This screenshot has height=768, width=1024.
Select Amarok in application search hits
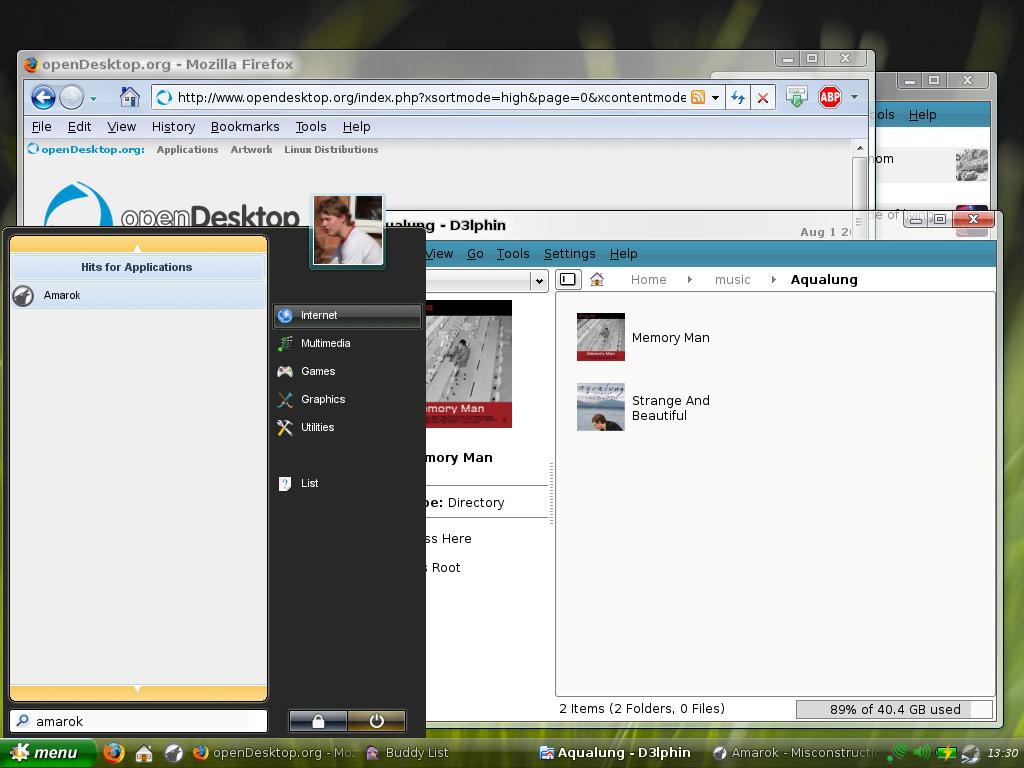138,295
